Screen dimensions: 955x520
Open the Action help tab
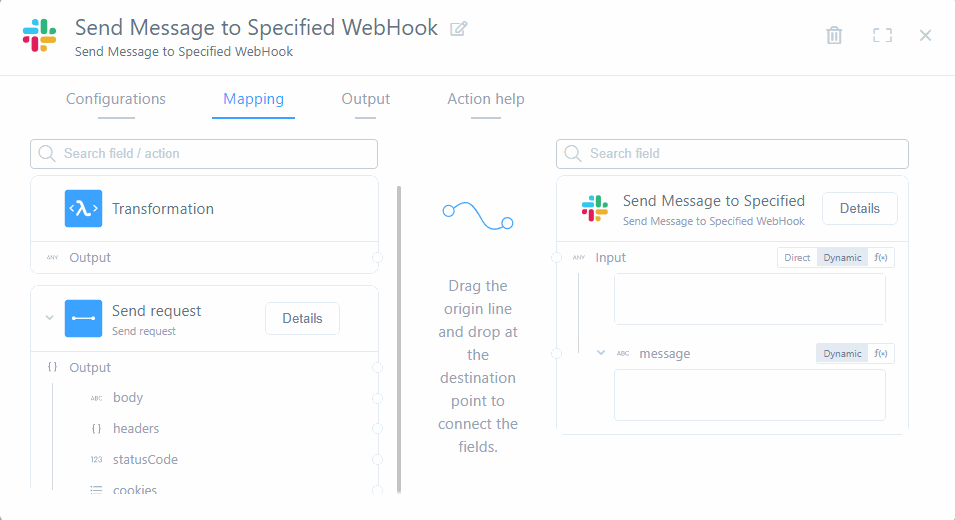tap(486, 99)
